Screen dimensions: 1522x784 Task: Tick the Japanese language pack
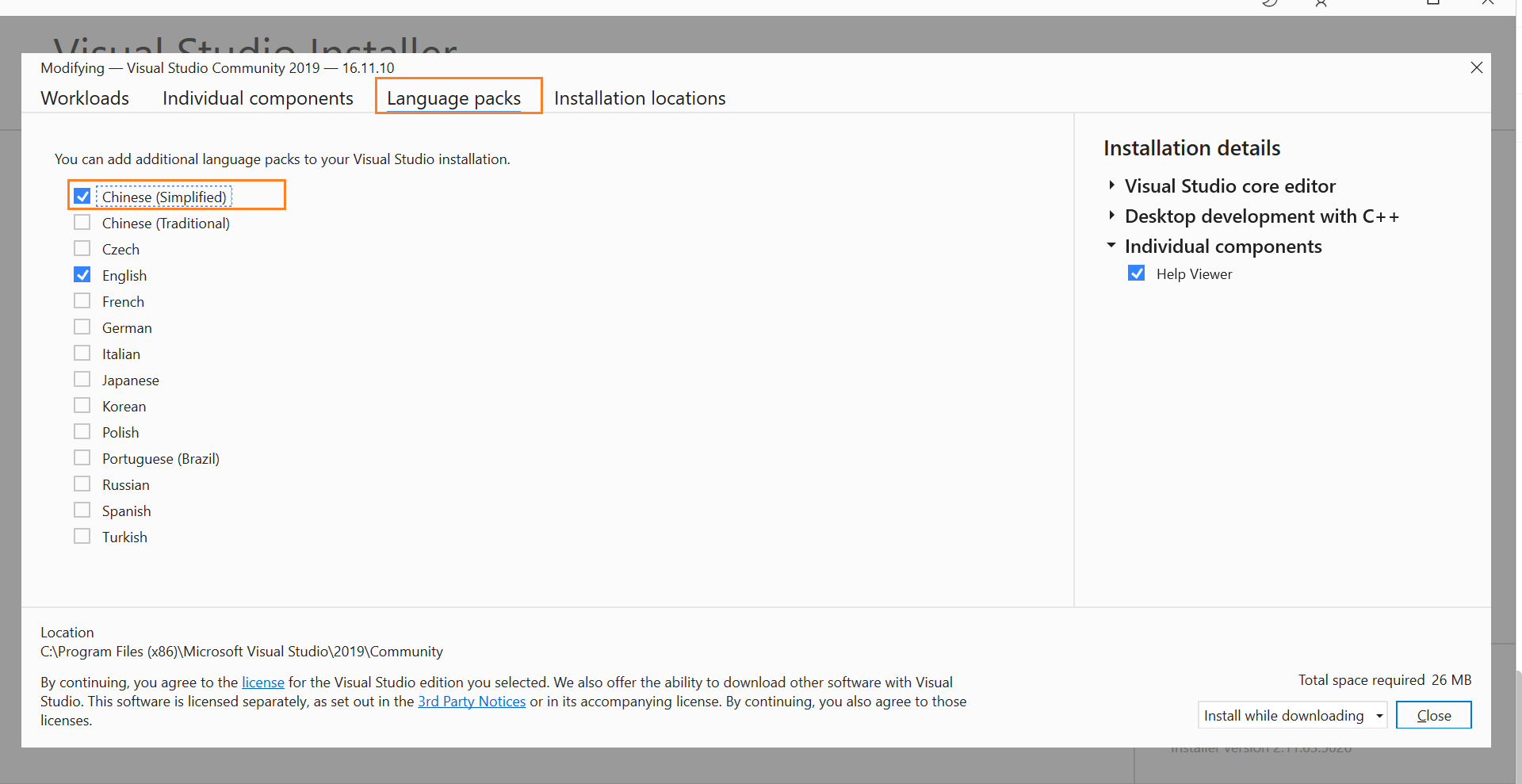tap(82, 380)
